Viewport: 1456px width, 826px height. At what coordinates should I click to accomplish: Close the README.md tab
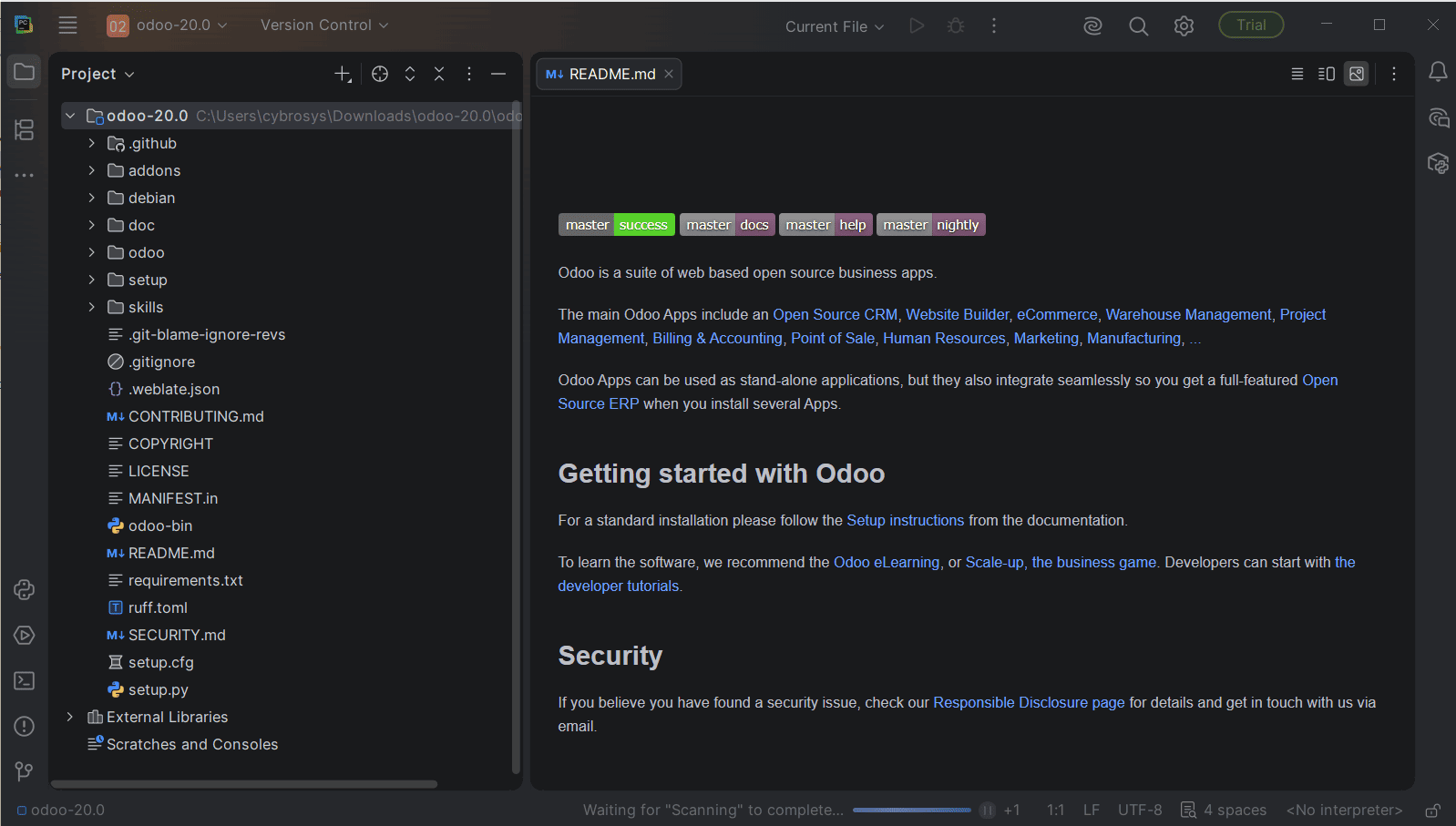click(669, 74)
